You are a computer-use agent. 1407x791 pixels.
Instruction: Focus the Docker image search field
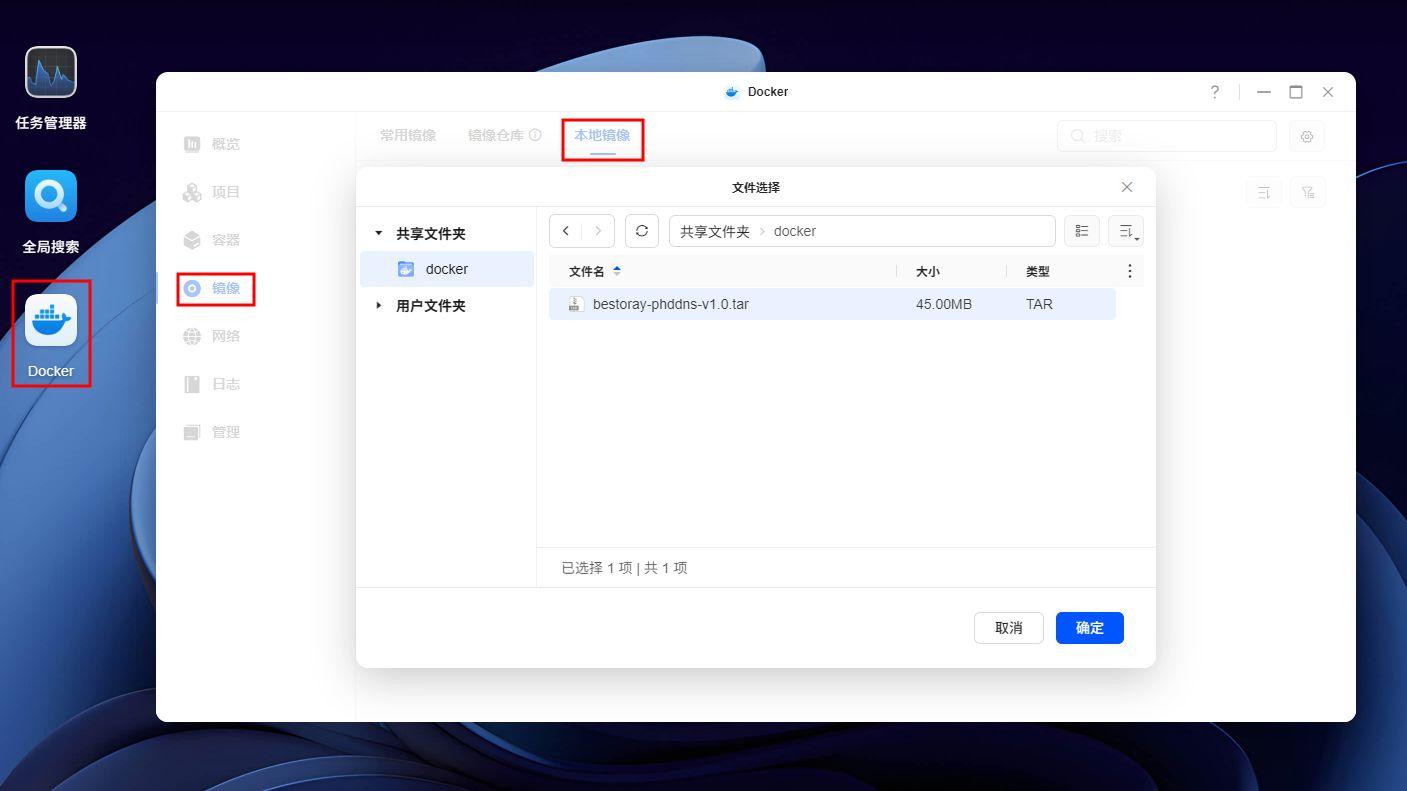[1167, 136]
